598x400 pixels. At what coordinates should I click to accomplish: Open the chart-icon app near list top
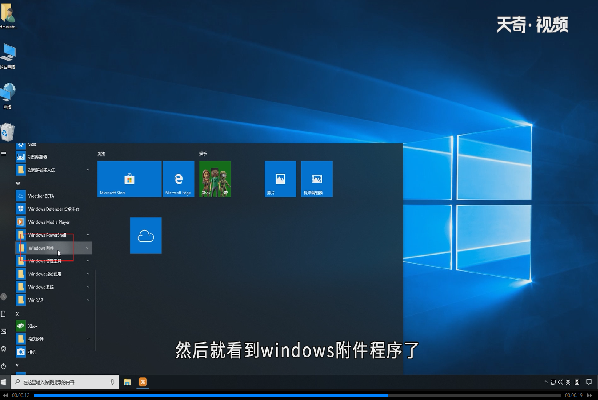[53, 157]
